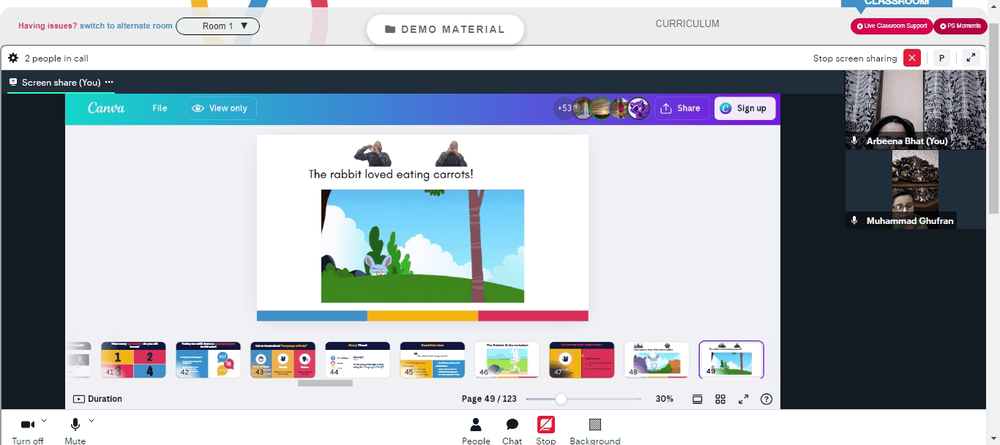This screenshot has height=445, width=1000.
Task: Click the P button in call header
Action: 941,58
